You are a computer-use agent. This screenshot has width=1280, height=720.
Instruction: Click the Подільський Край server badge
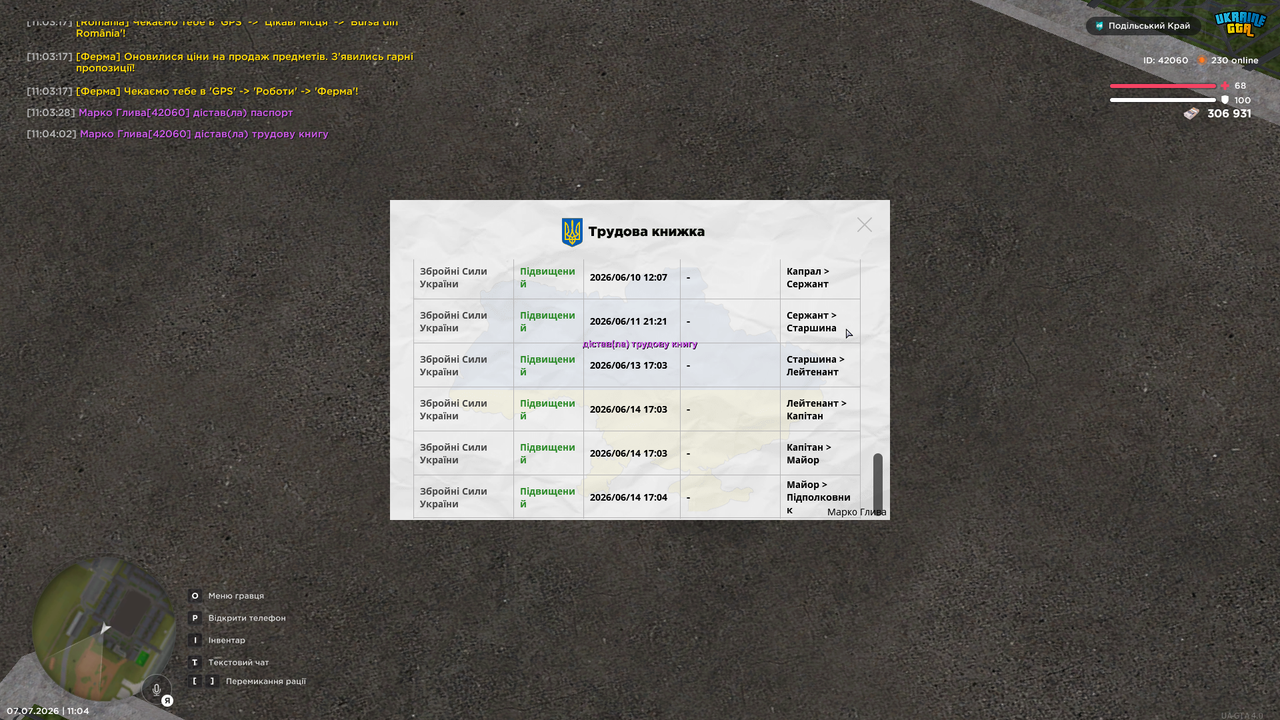pyautogui.click(x=1143, y=26)
